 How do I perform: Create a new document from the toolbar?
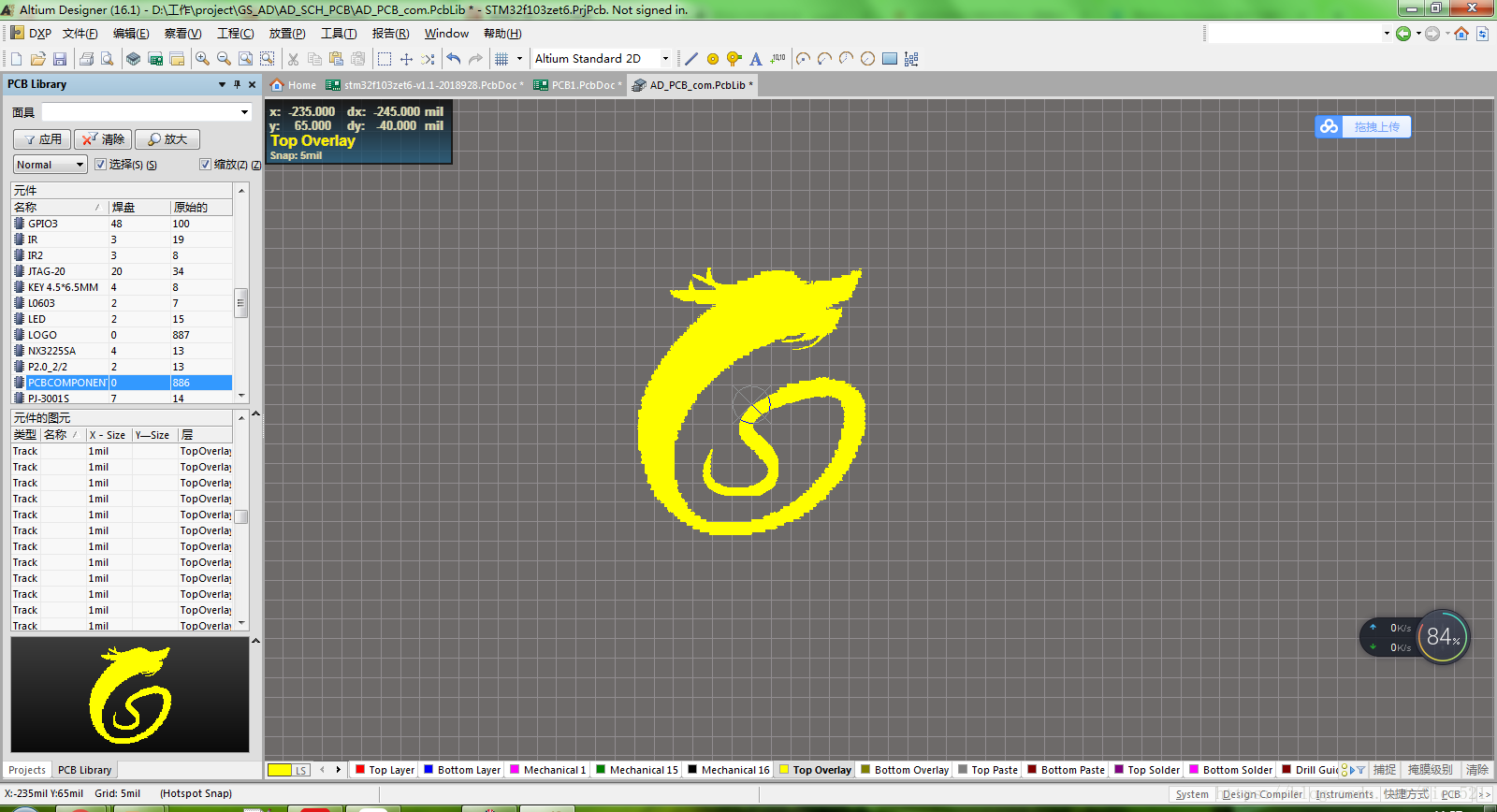click(x=16, y=59)
